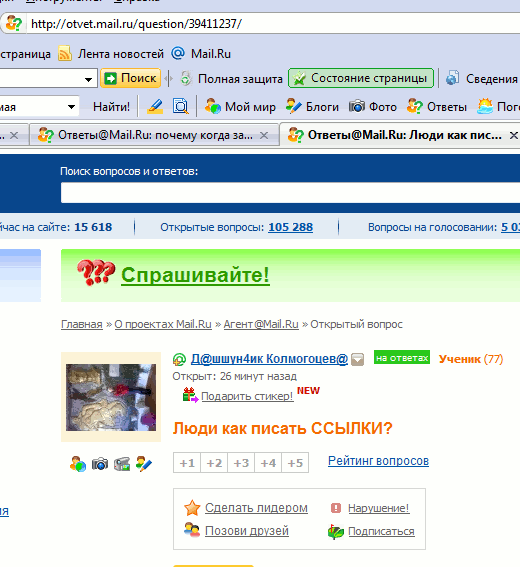The width and height of the screenshot is (520, 567).
Task: Click the site icon in the address bar
Action: [14, 24]
